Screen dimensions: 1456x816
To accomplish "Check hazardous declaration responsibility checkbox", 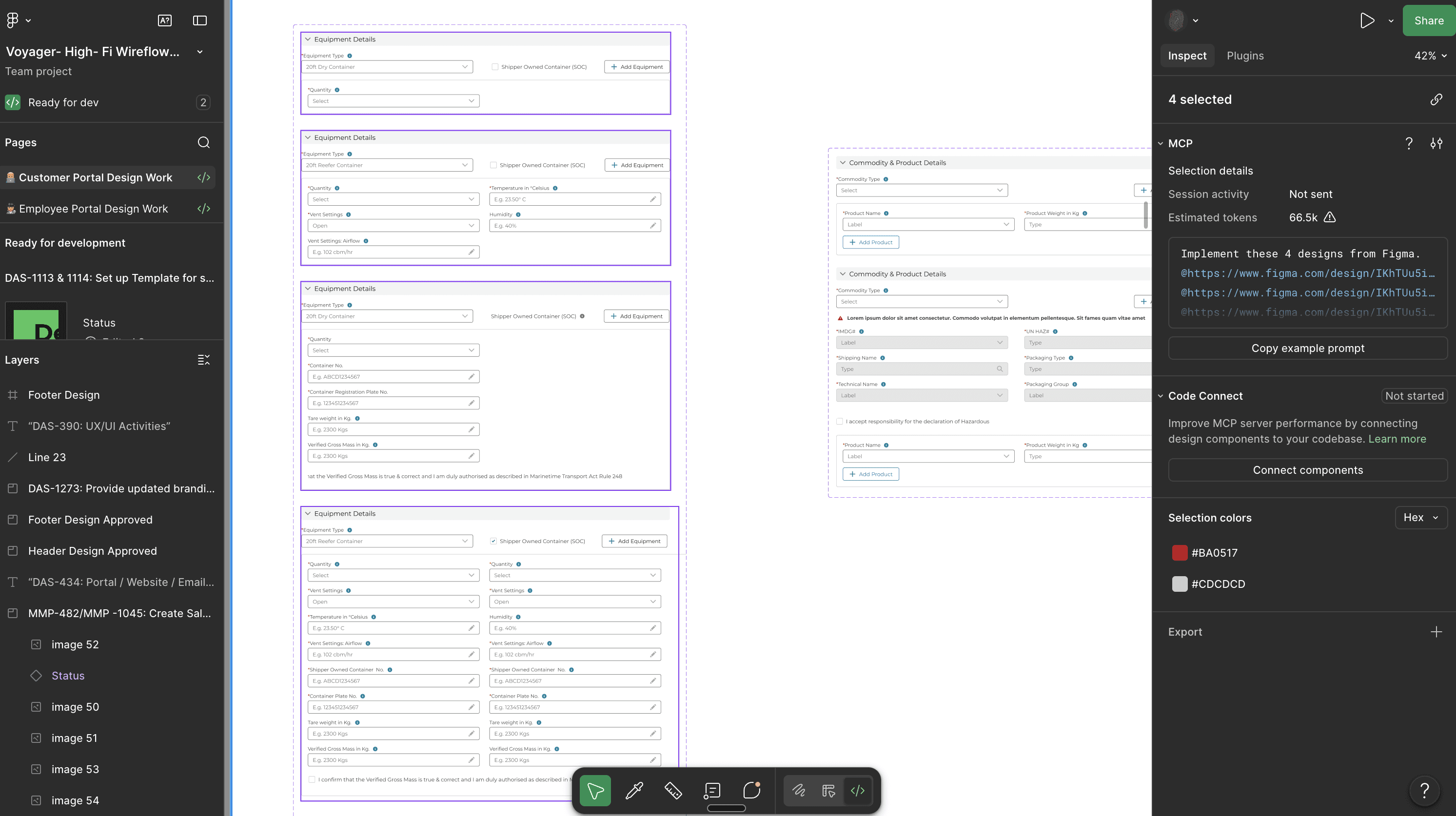I will coord(839,421).
